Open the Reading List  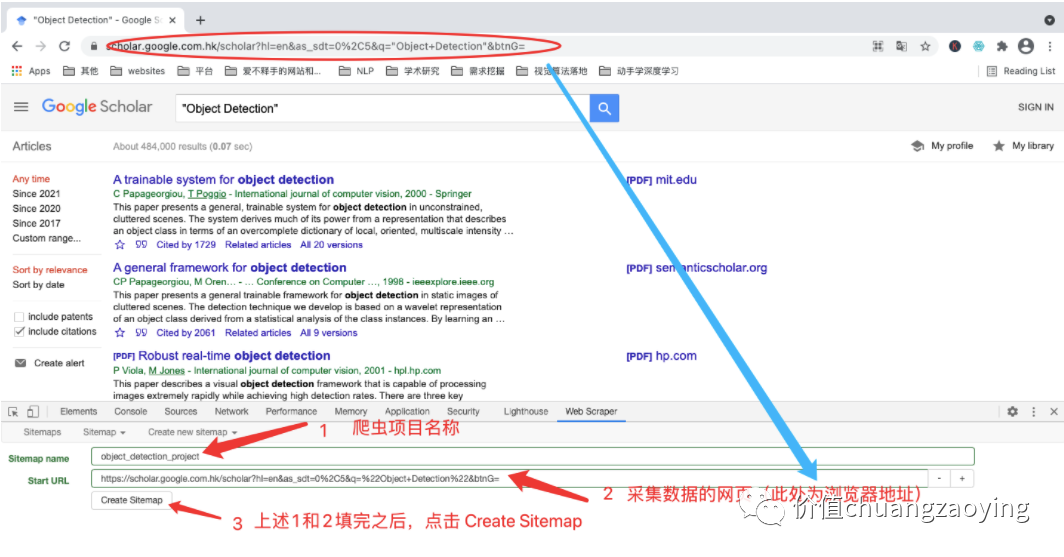click(x=1021, y=71)
